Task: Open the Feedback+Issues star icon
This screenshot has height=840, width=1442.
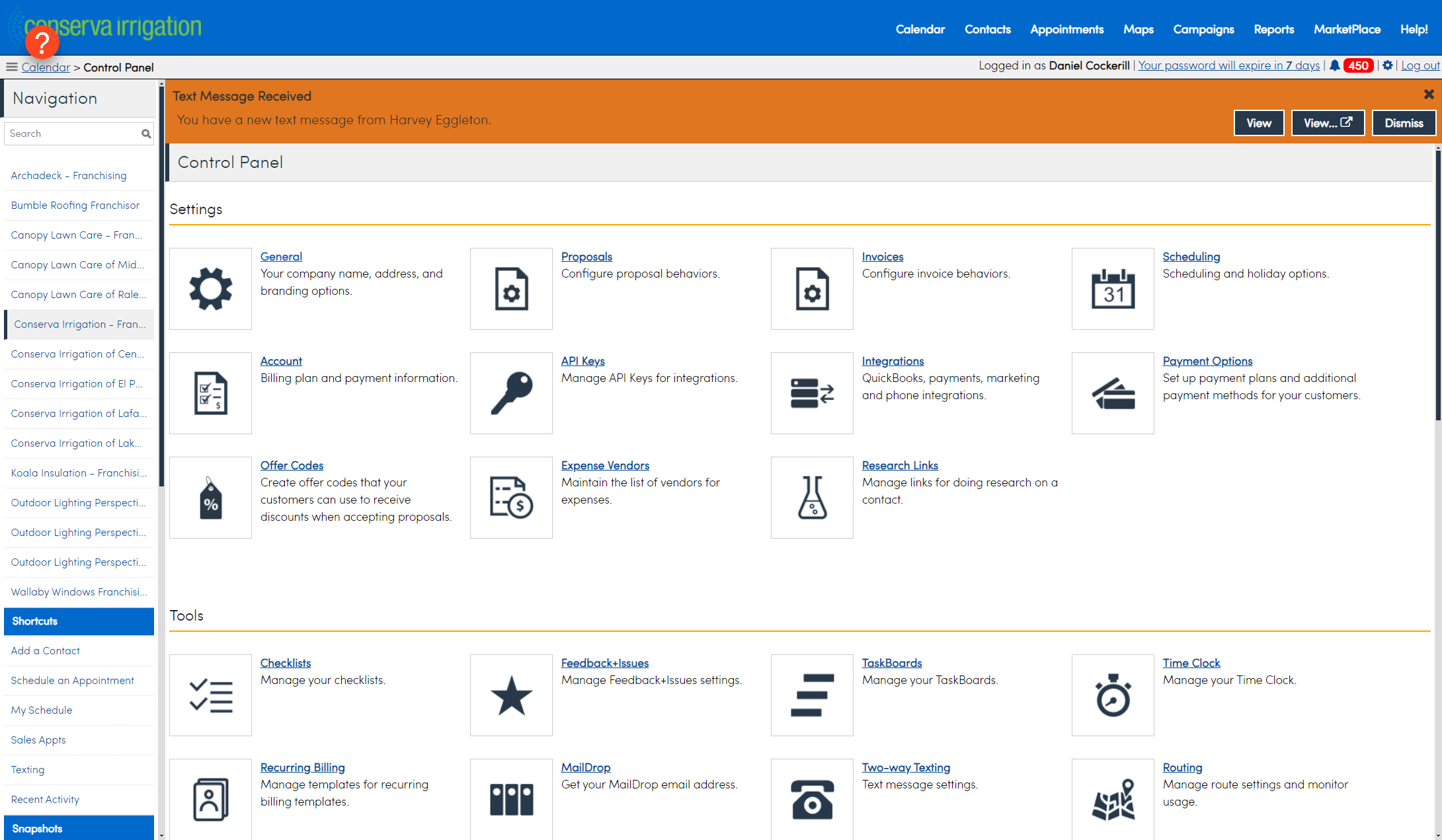Action: pyautogui.click(x=511, y=695)
